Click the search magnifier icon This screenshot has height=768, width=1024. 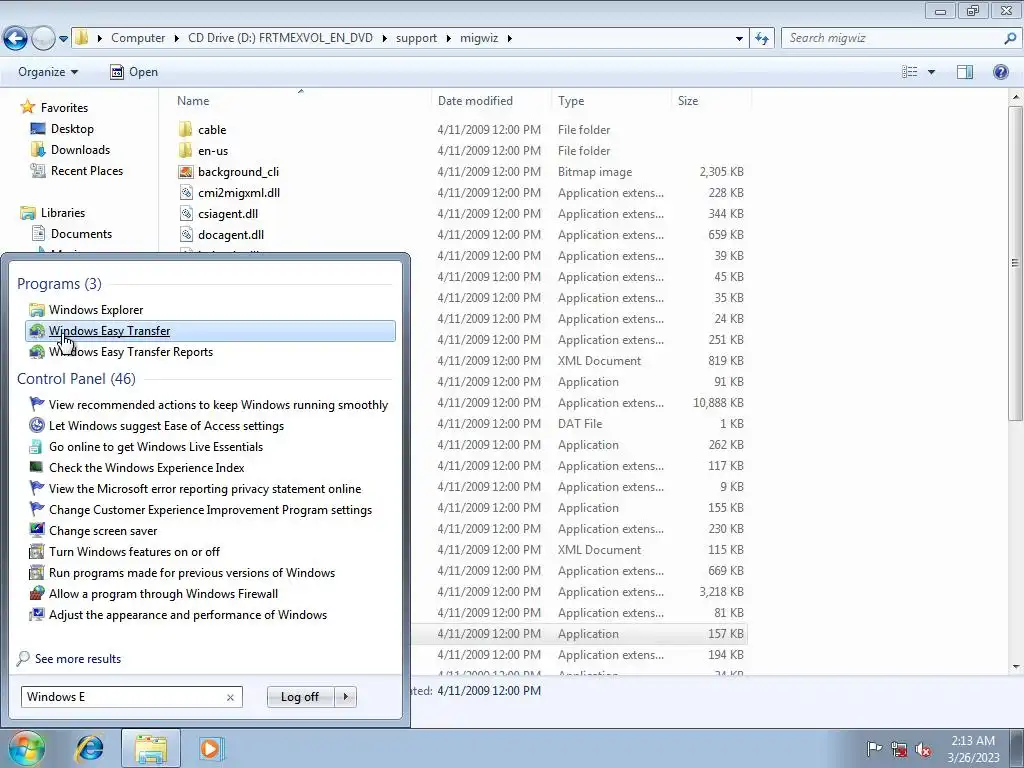point(1010,38)
